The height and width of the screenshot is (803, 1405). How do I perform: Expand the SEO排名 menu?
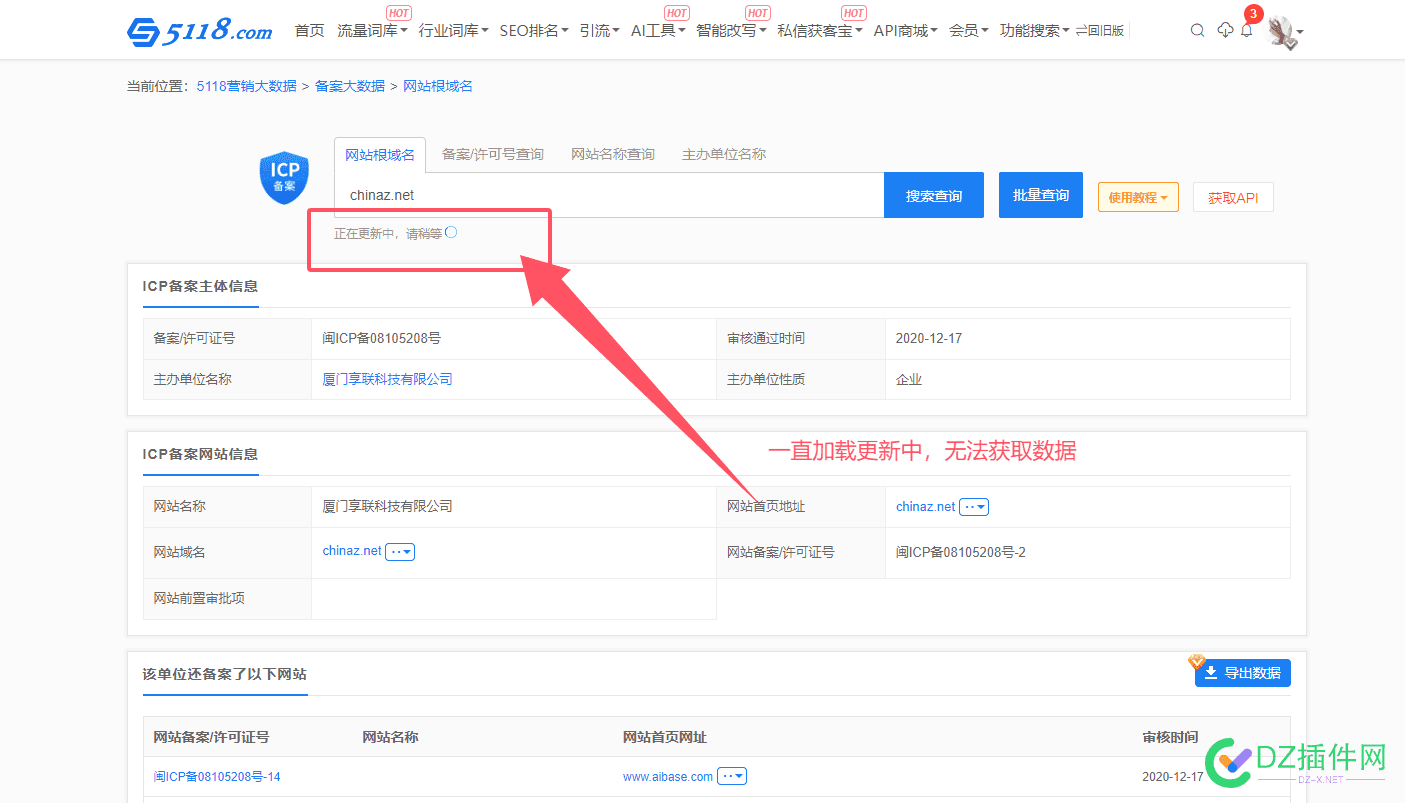534,31
